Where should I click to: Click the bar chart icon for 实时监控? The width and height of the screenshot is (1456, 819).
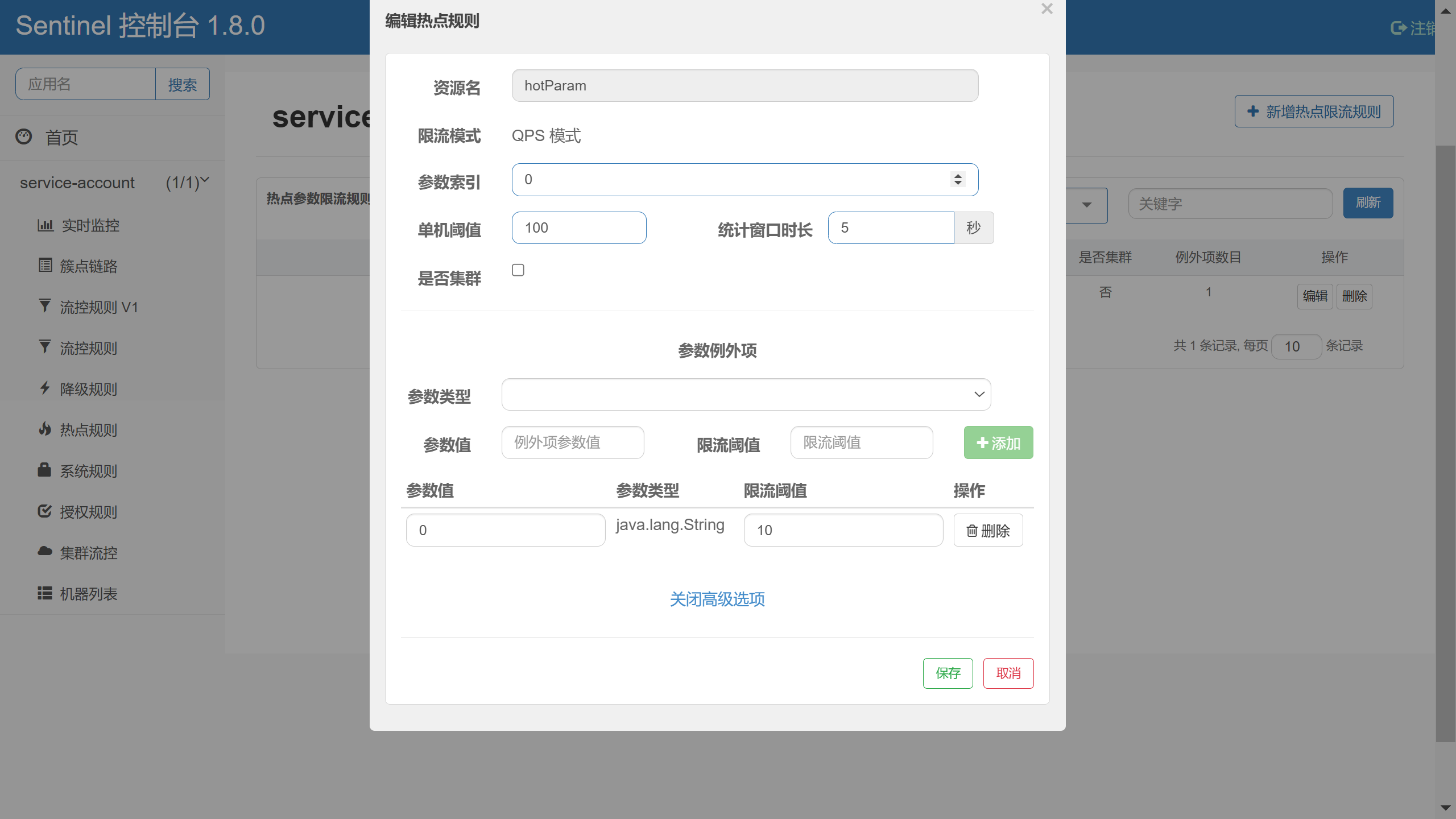(45, 225)
